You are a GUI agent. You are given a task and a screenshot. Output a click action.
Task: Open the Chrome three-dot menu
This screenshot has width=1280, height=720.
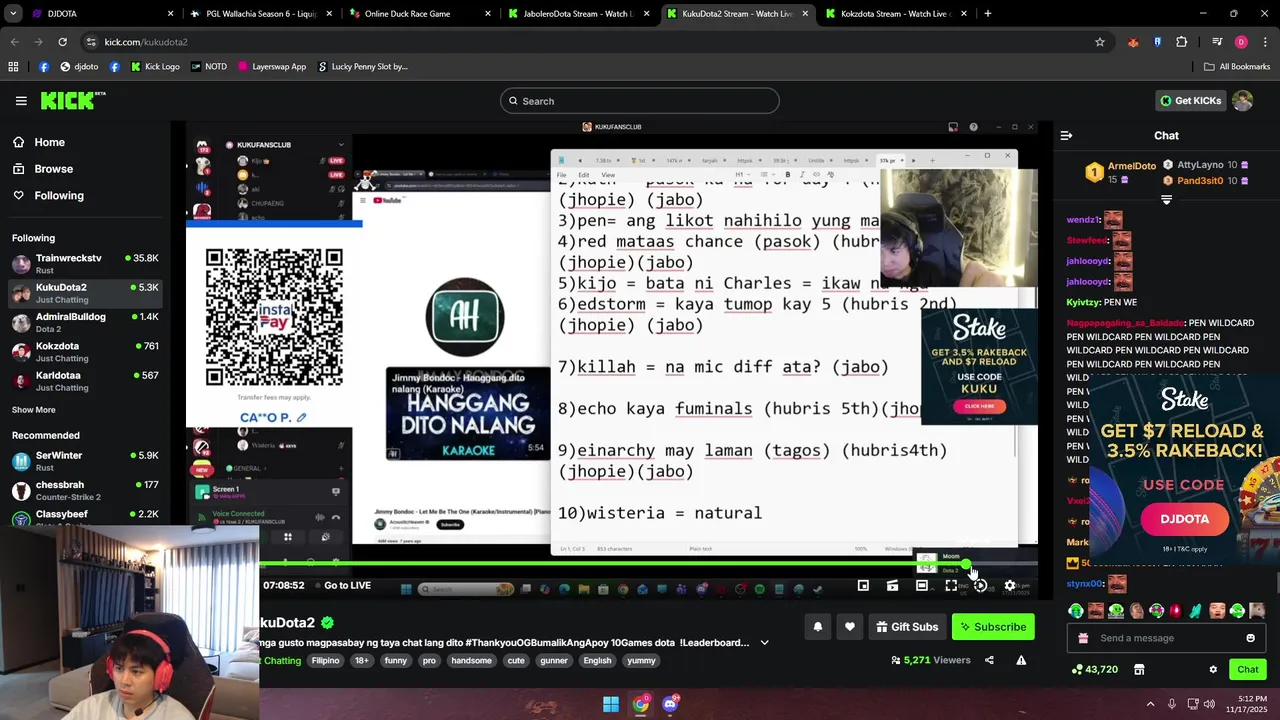point(1265,42)
